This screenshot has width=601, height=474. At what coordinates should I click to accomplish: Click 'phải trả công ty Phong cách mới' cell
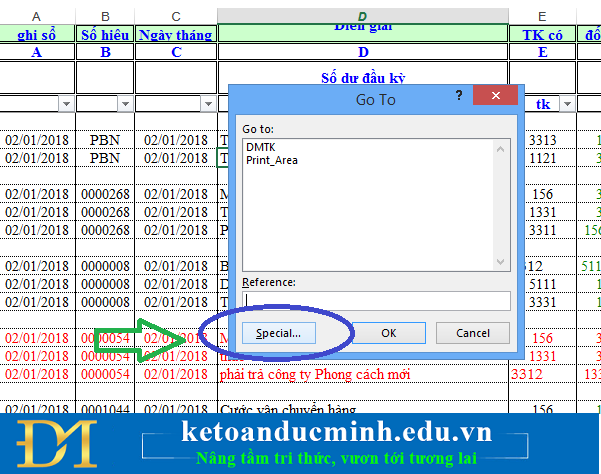click(x=363, y=374)
